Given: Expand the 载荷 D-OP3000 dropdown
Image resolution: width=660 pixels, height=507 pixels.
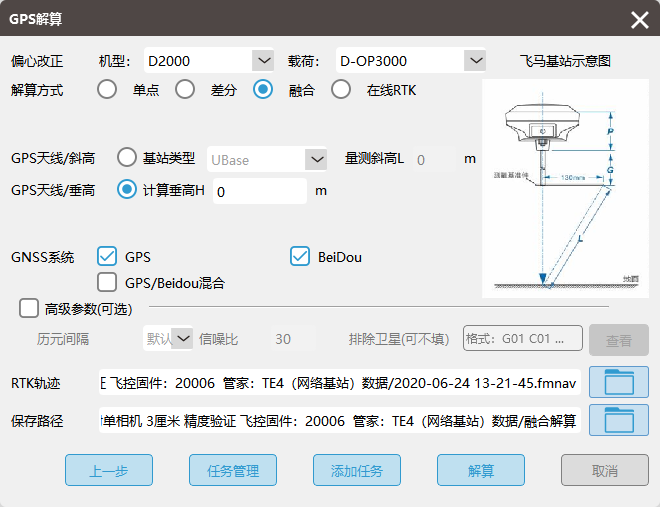Looking at the screenshot, I should (x=475, y=61).
